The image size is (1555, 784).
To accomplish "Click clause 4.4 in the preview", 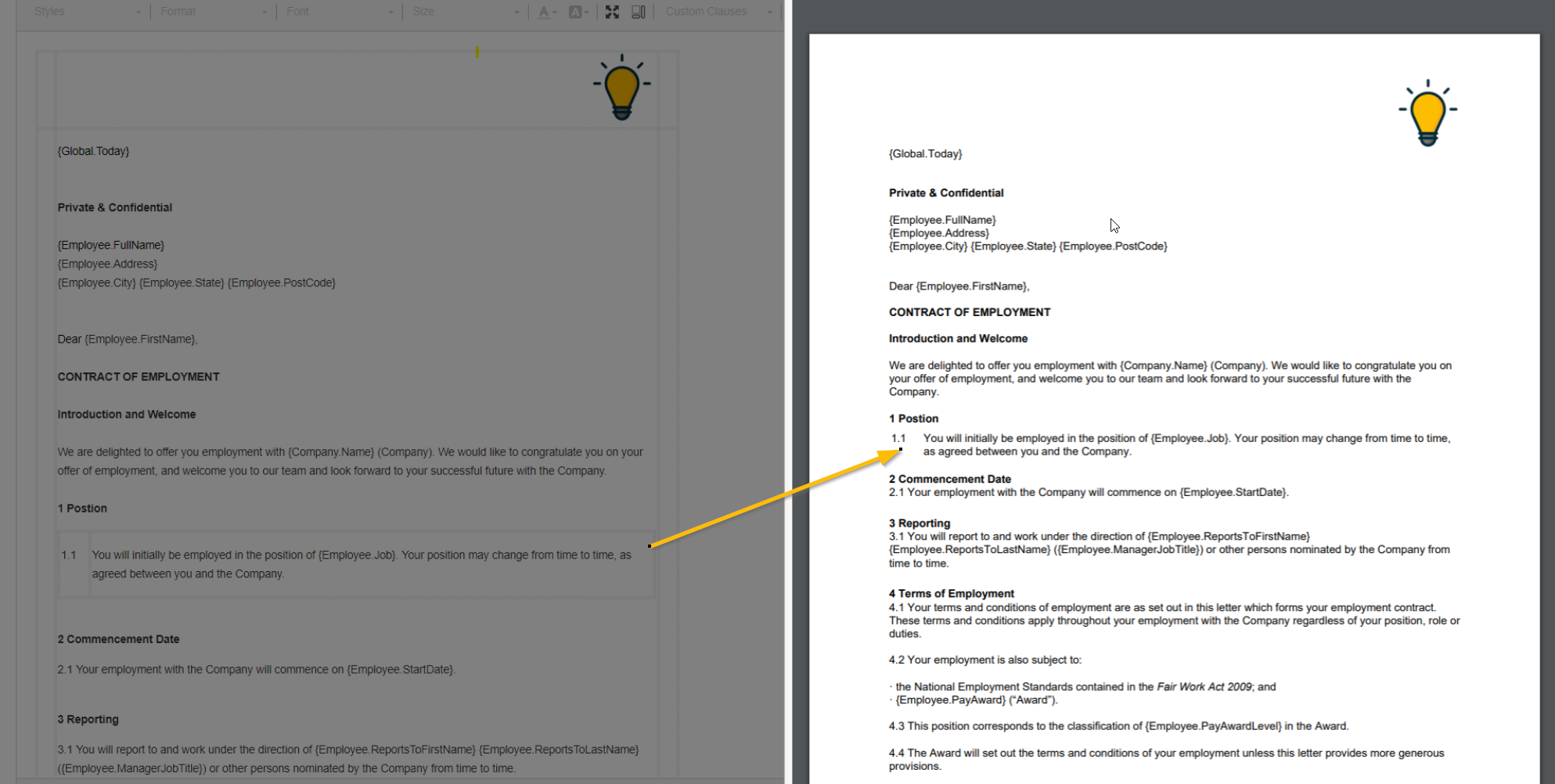I will (1166, 760).
